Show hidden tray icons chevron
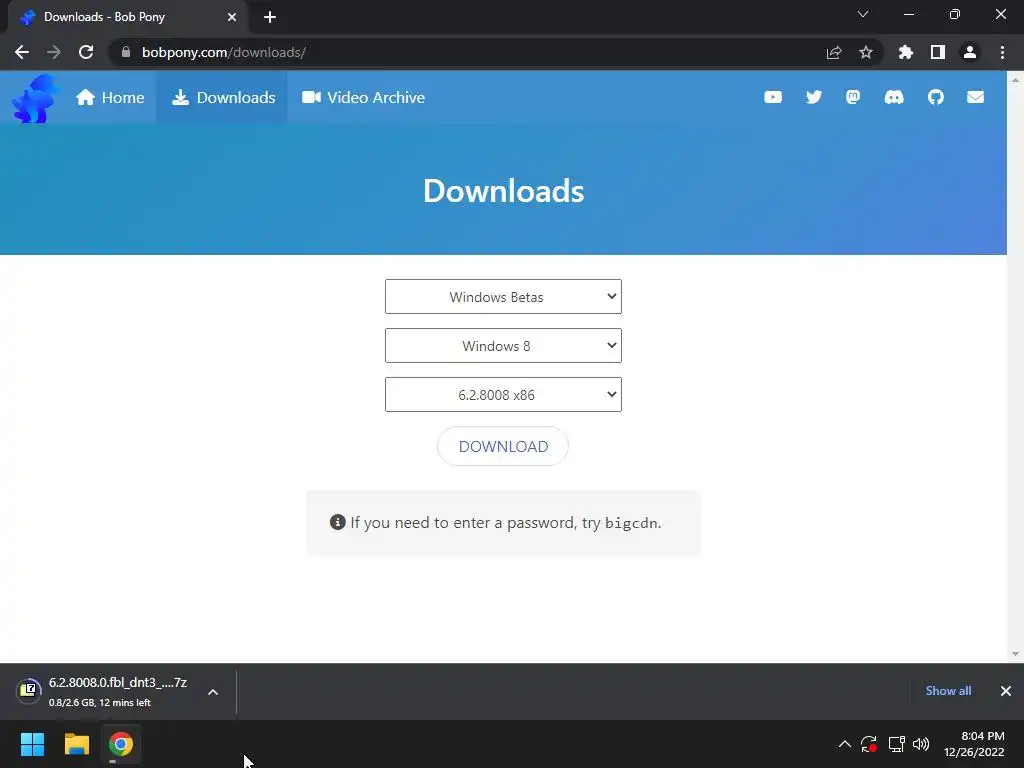This screenshot has height=768, width=1024. [x=844, y=744]
